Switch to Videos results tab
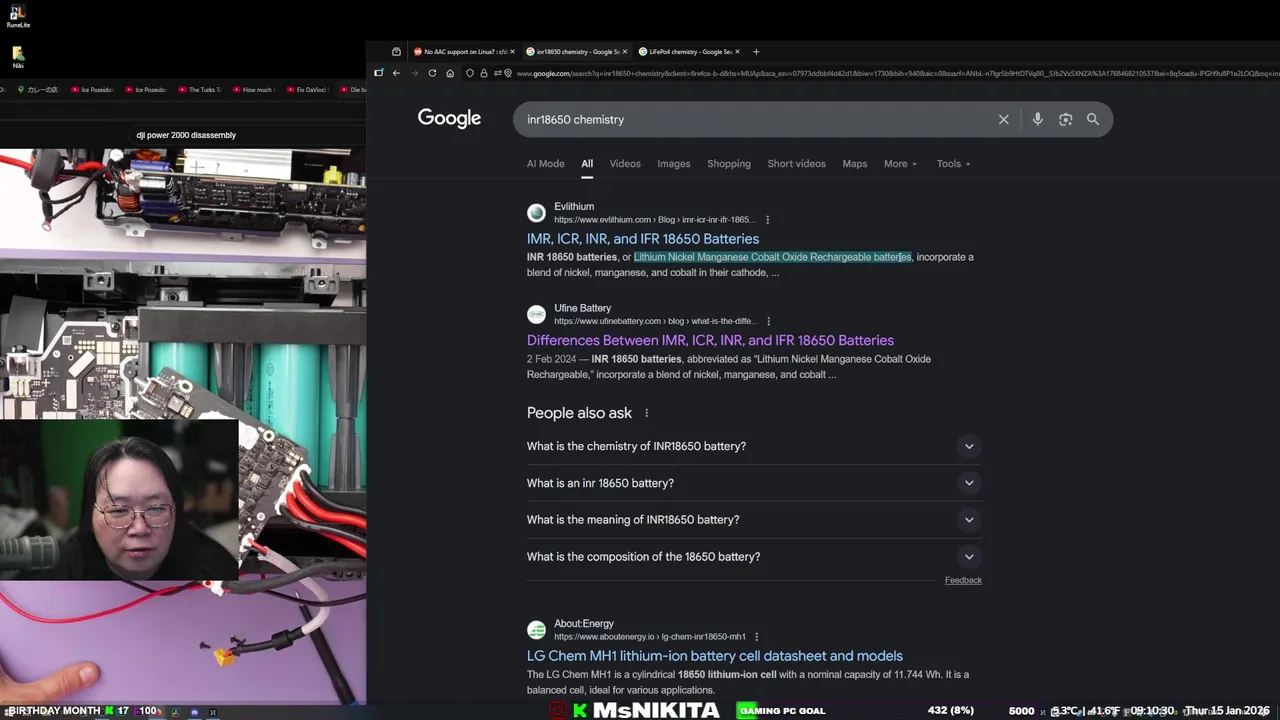The height and width of the screenshot is (720, 1280). 625,164
